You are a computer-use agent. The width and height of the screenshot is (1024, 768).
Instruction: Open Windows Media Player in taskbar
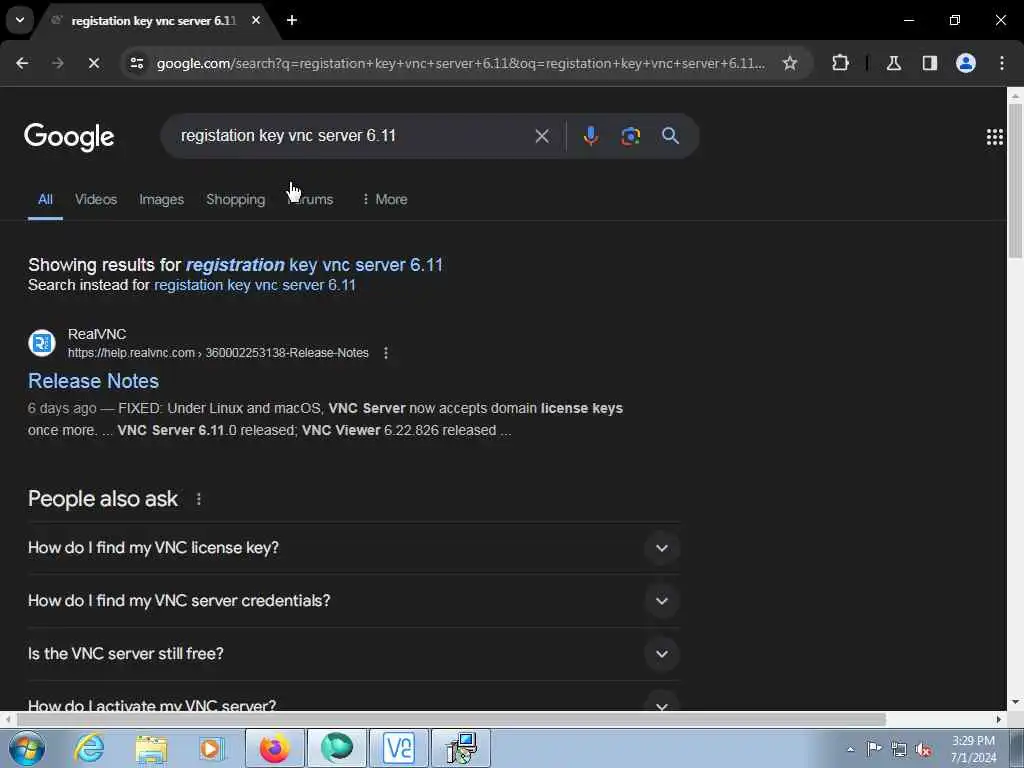[x=212, y=749]
